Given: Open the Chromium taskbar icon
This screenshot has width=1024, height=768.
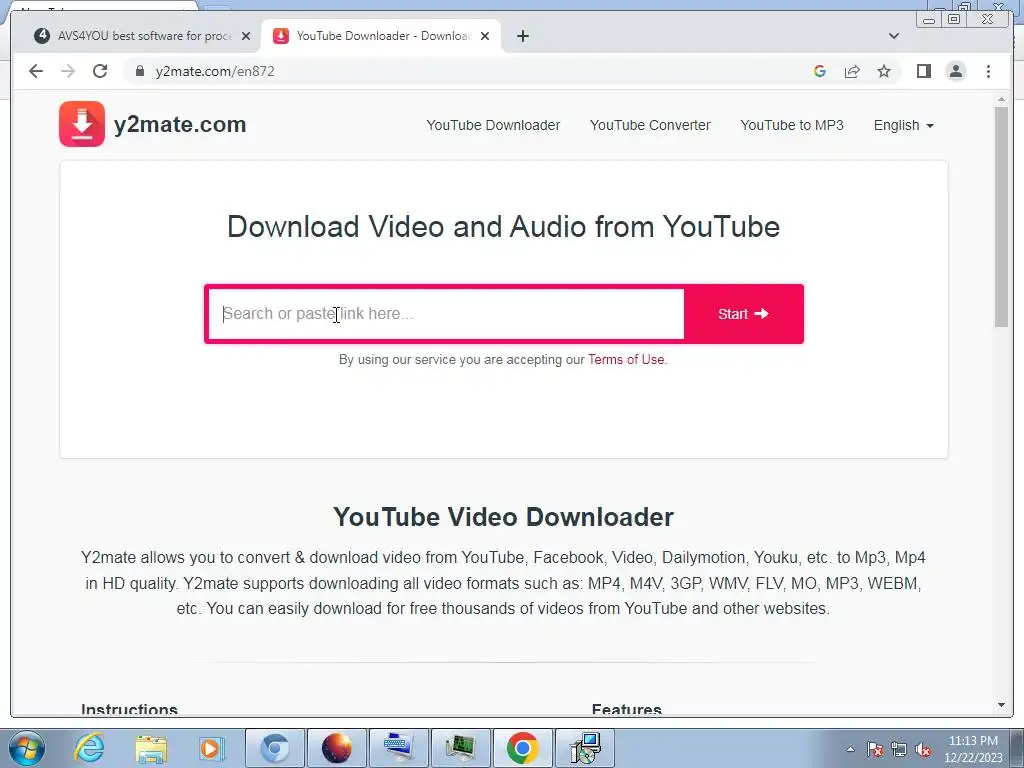Looking at the screenshot, I should click(x=275, y=748).
